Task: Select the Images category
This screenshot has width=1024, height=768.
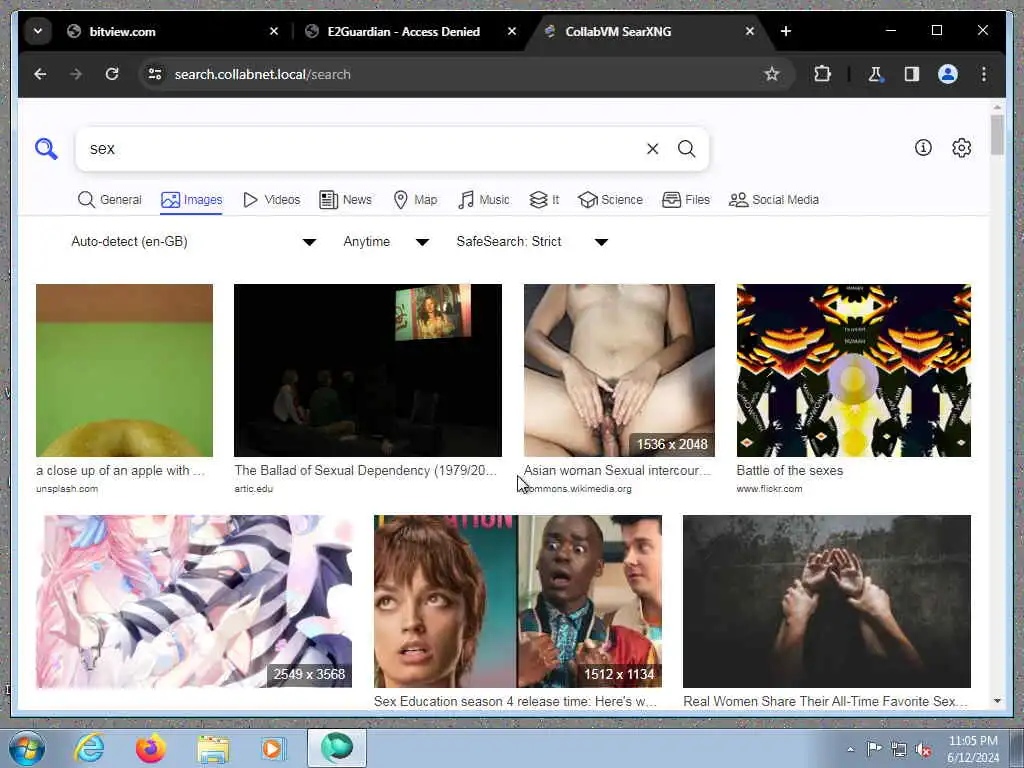Action: (x=191, y=200)
